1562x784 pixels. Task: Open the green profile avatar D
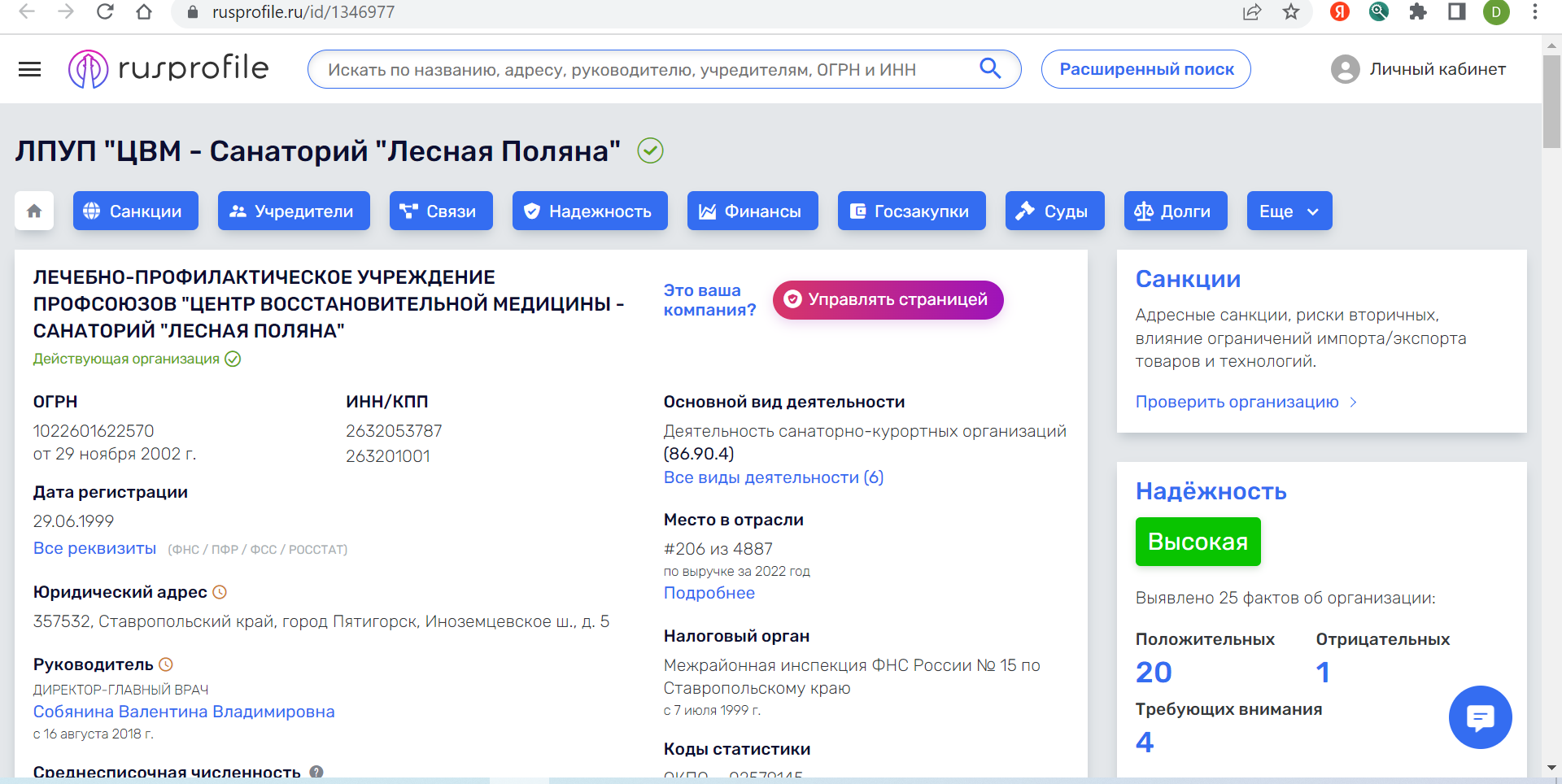(1496, 12)
